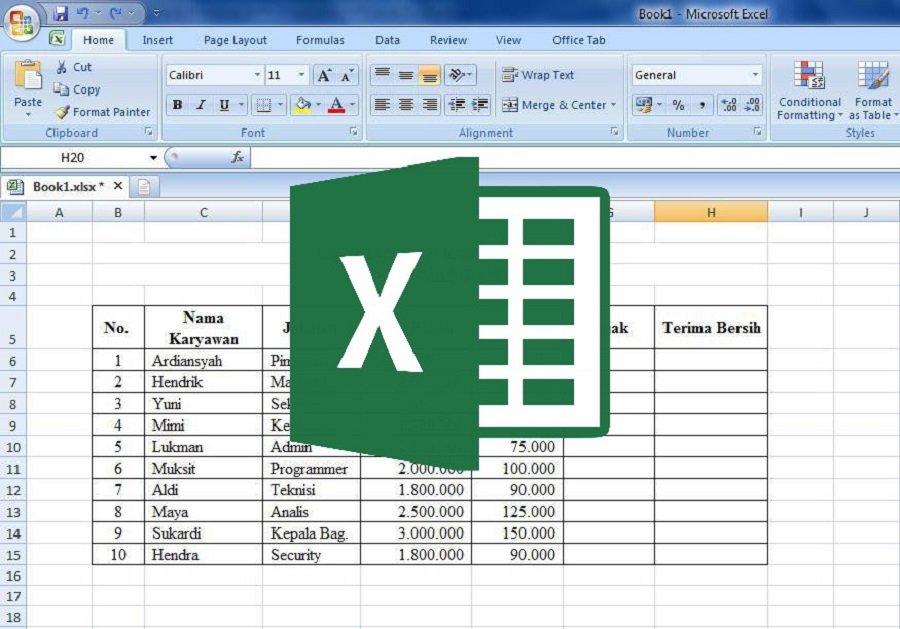This screenshot has width=900, height=629.
Task: Click the new document tab icon beside Book1.xlsx
Action: tap(143, 187)
